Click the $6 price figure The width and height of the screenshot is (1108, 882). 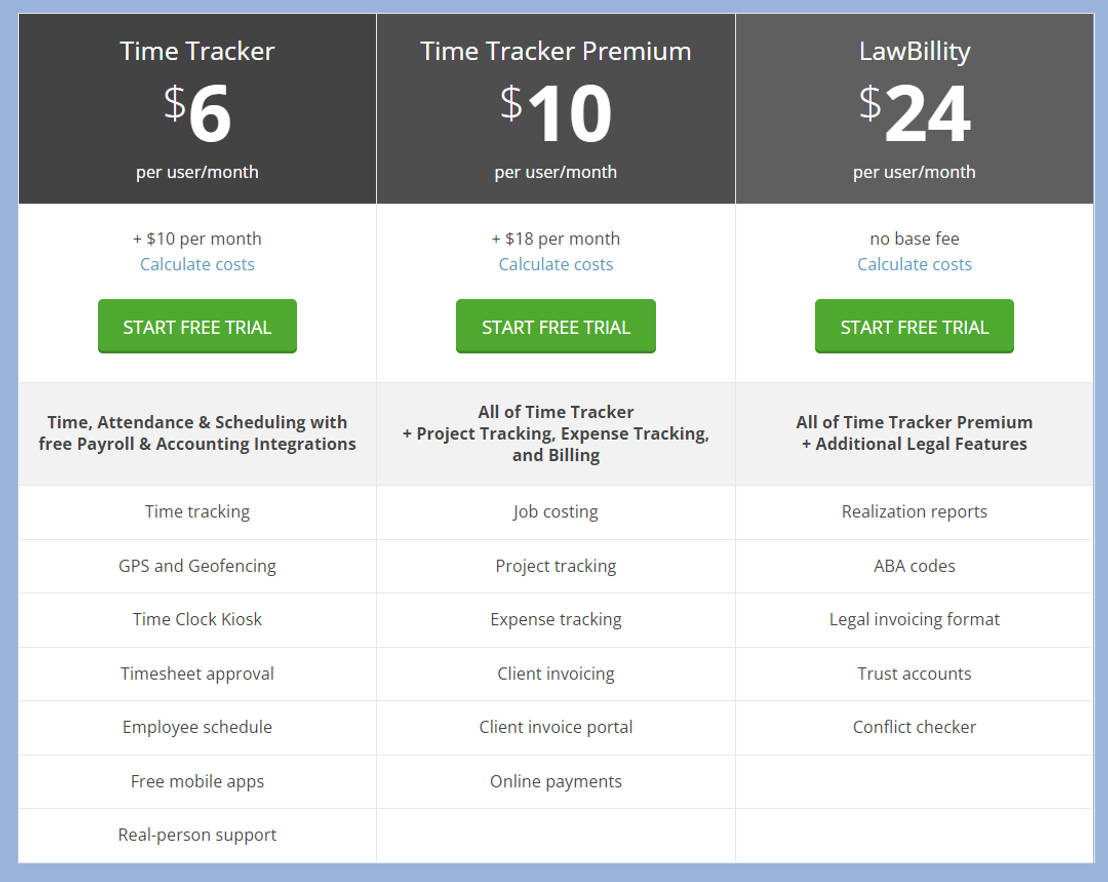[x=197, y=112]
